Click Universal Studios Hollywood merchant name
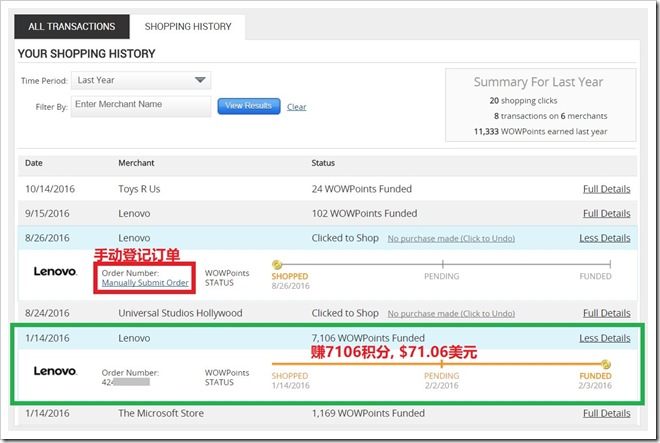Screen dimensions: 660x443 [180, 313]
